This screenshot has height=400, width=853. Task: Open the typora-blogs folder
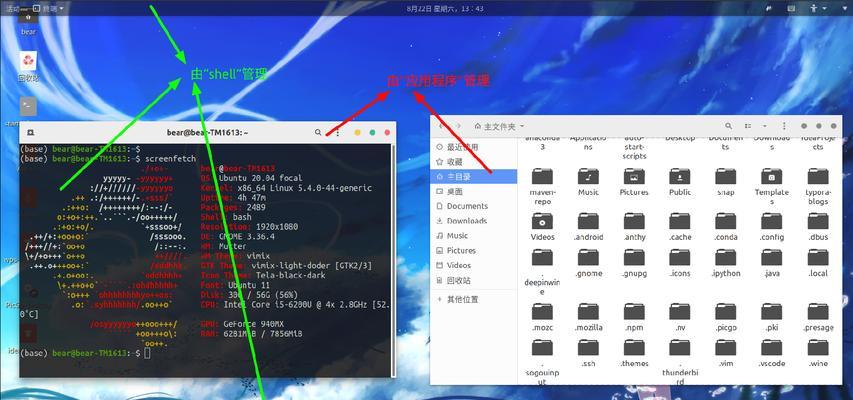pos(818,186)
